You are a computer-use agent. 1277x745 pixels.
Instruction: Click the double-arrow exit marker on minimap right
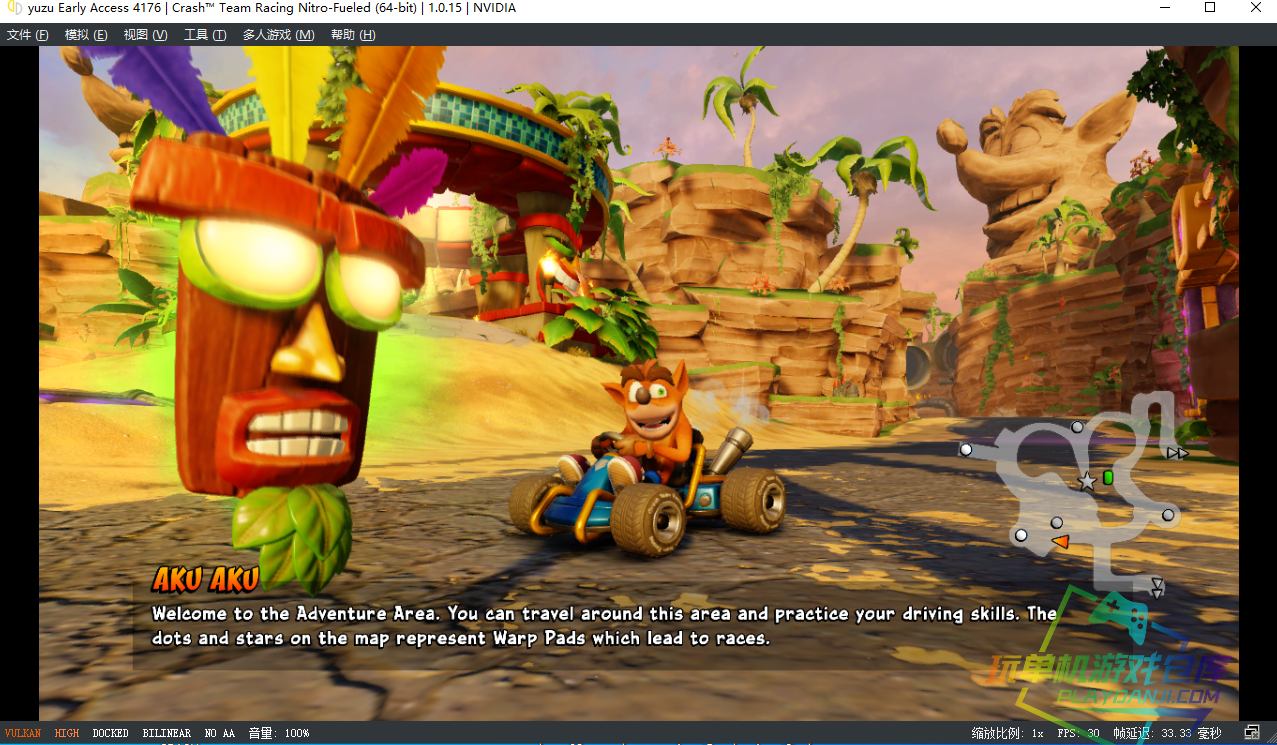pos(1178,453)
